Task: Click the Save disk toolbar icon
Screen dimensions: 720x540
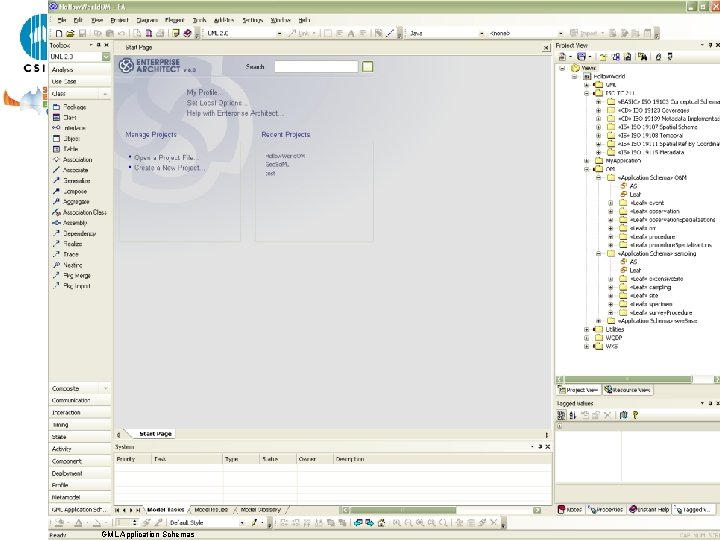Action: (83, 34)
